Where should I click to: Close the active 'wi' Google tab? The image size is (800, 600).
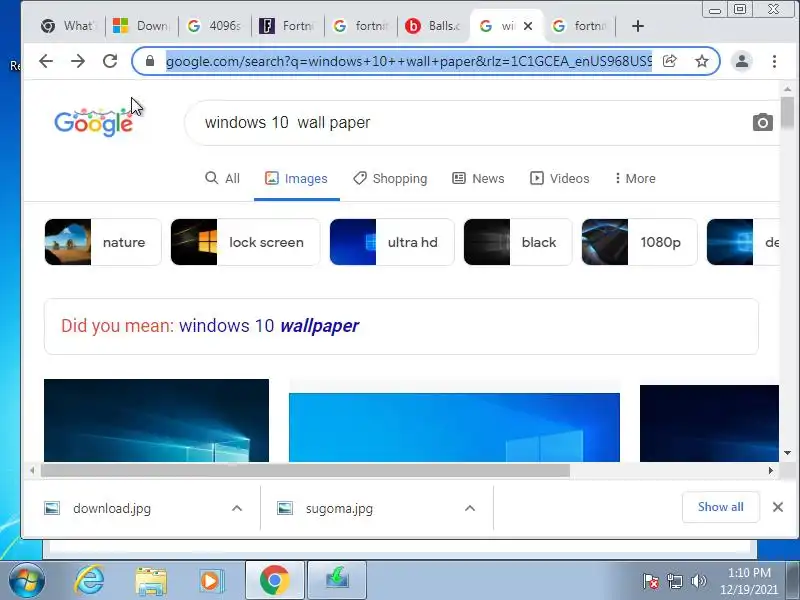(x=528, y=26)
